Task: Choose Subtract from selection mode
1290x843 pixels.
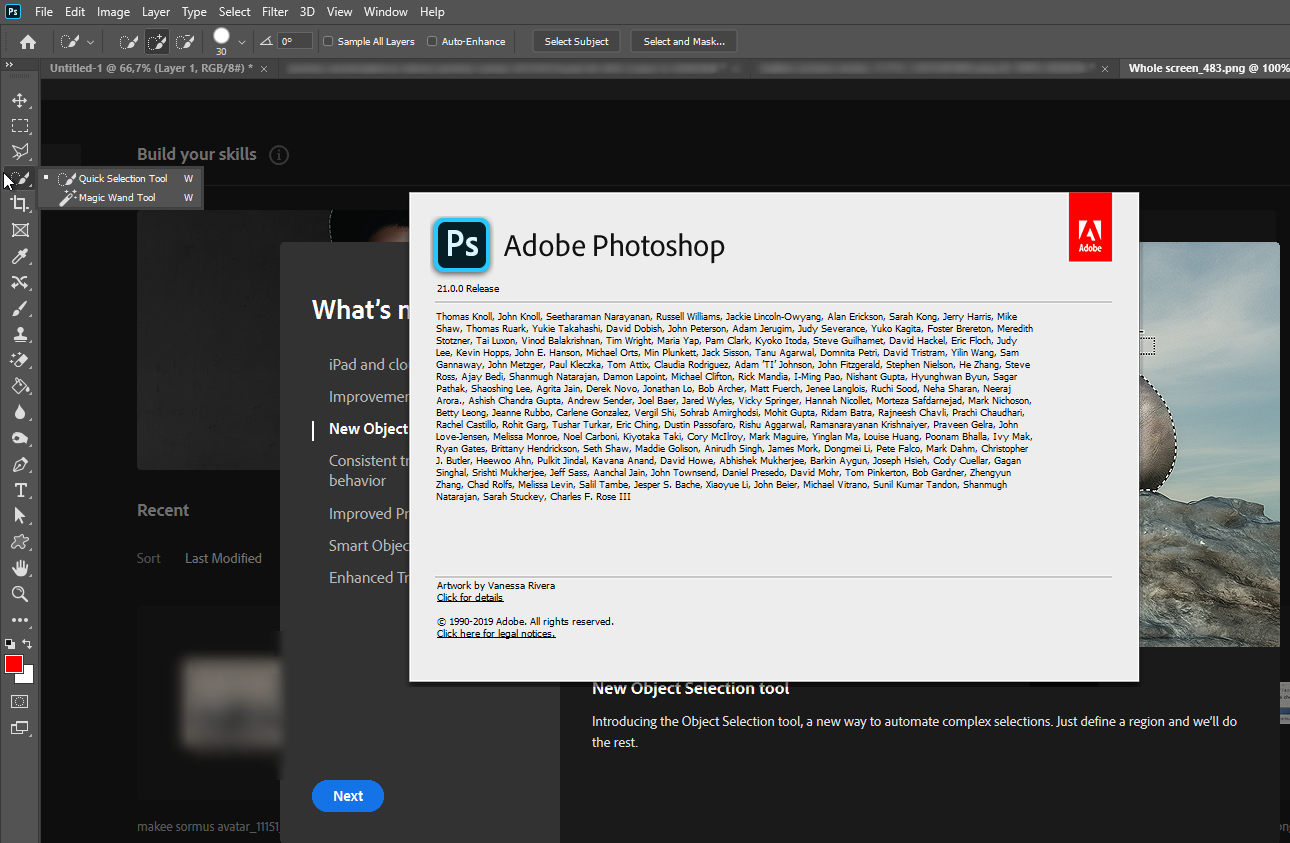Action: (184, 42)
